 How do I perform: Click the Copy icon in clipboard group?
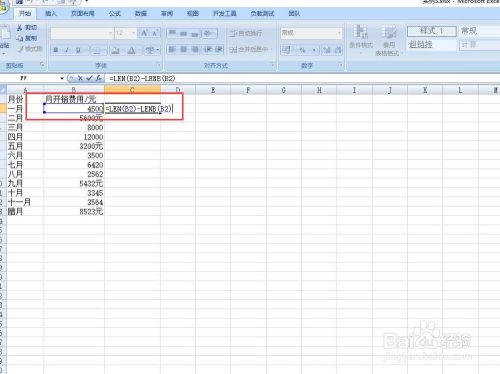(20, 38)
